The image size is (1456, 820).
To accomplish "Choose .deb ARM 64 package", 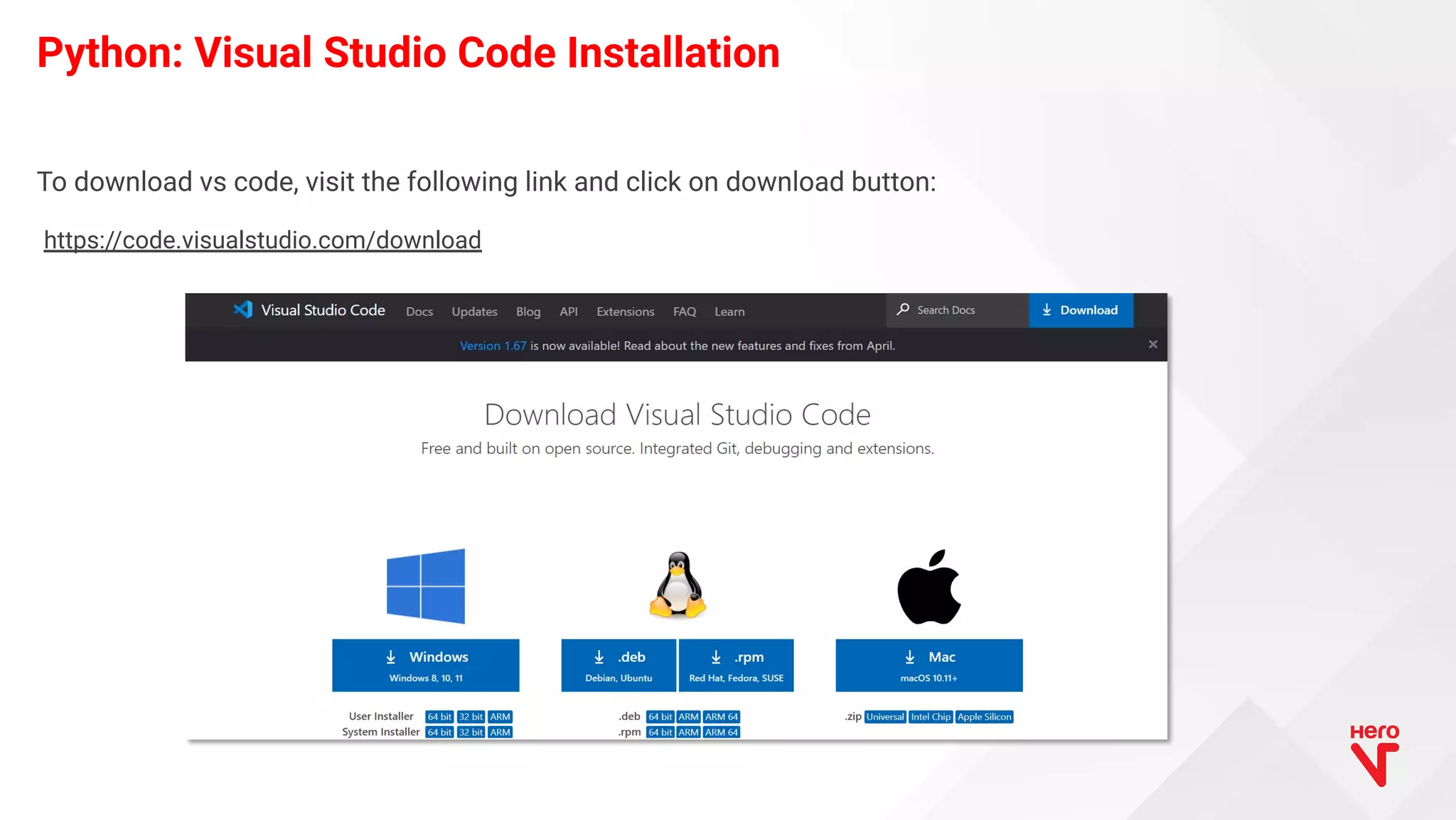I will click(x=722, y=717).
